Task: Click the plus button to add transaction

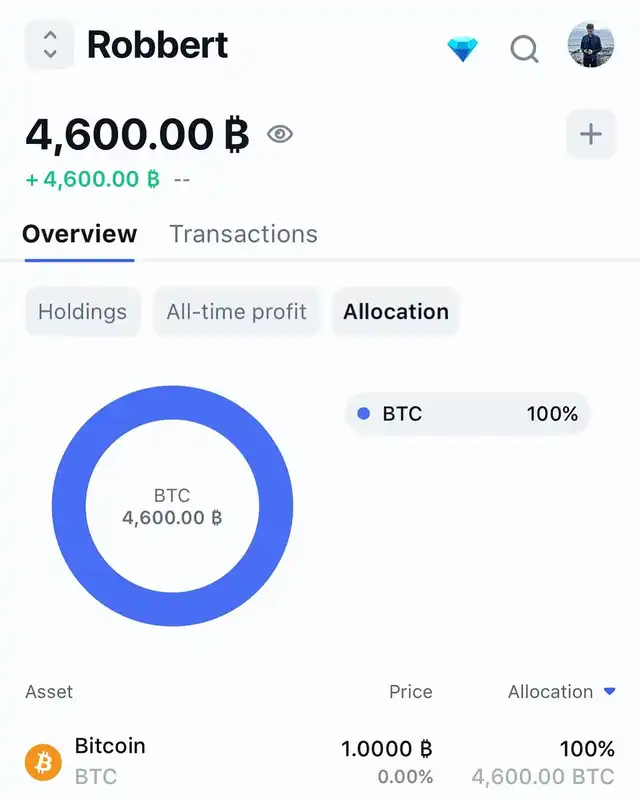Action: coord(591,134)
